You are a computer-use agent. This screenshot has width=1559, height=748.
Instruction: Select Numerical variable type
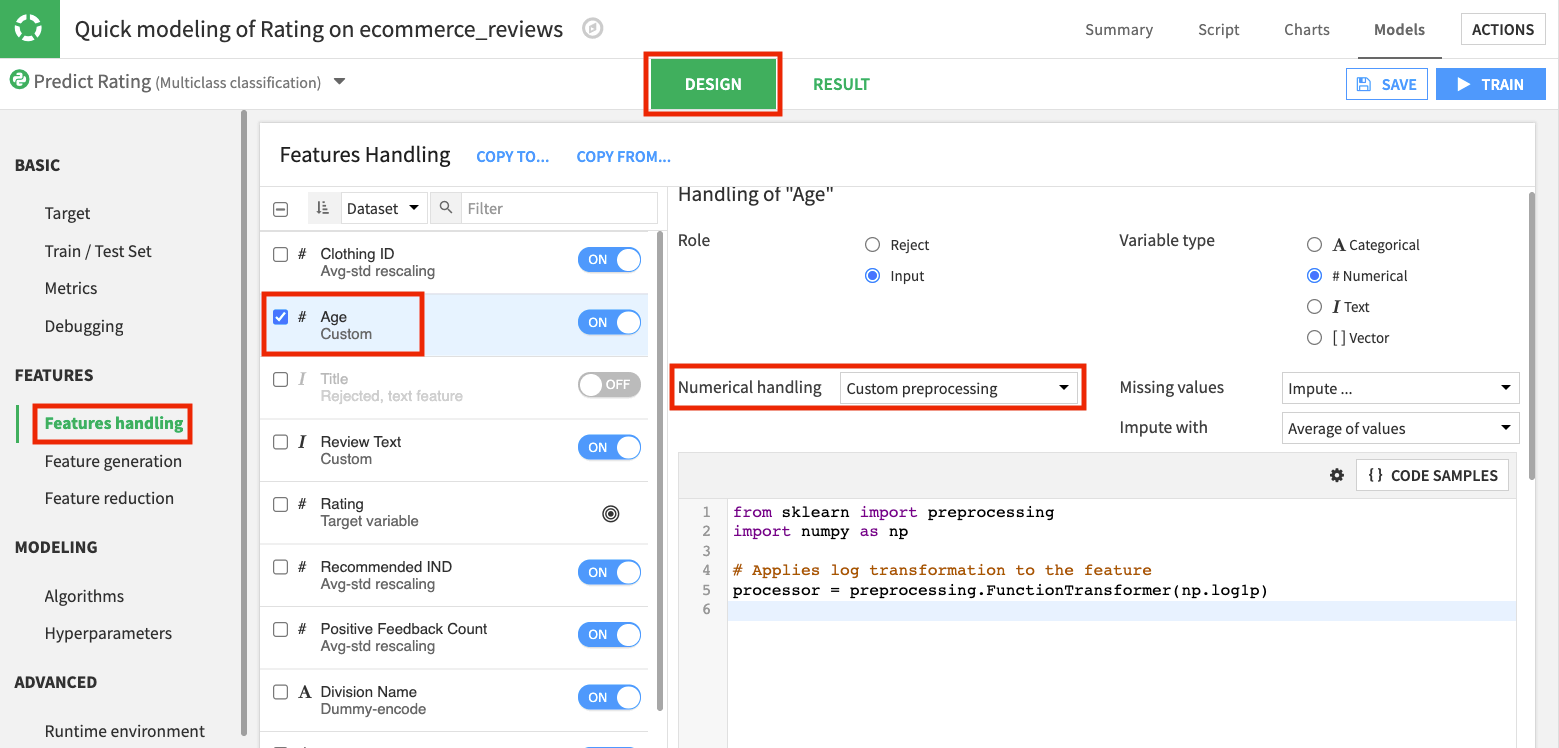[x=1315, y=276]
